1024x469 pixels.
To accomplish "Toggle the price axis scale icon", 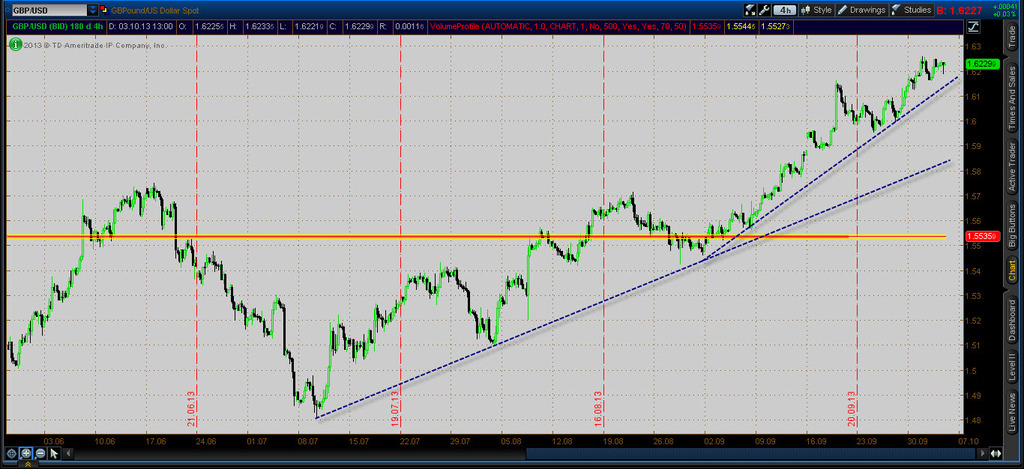I will pyautogui.click(x=974, y=27).
